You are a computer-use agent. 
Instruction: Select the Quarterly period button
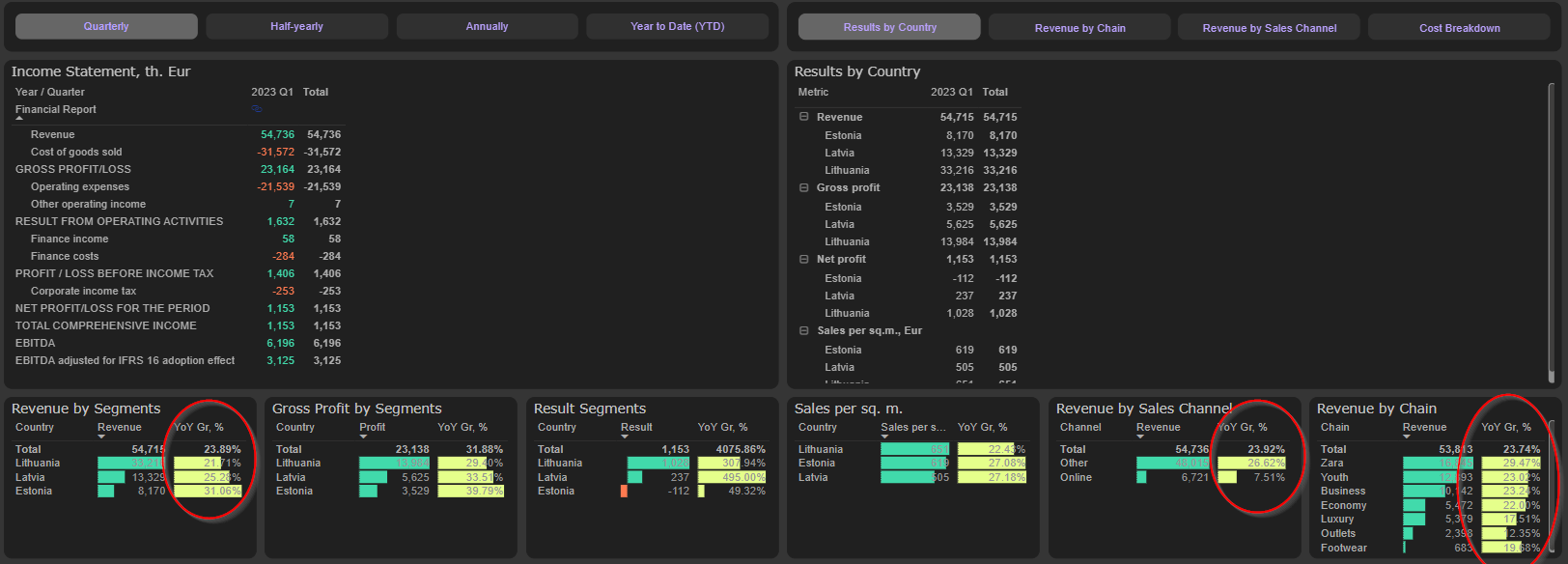coord(106,26)
